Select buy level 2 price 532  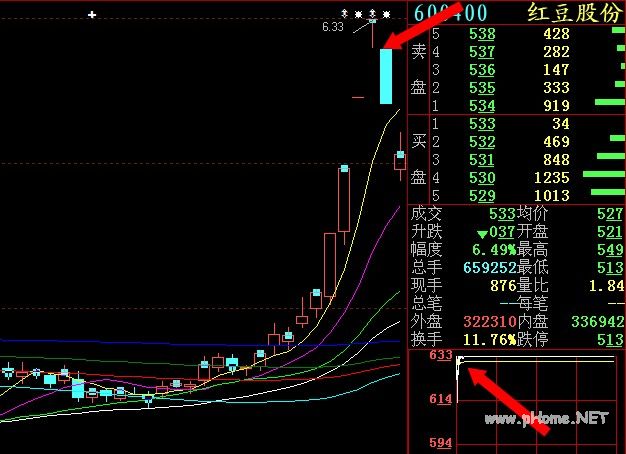pyautogui.click(x=482, y=142)
